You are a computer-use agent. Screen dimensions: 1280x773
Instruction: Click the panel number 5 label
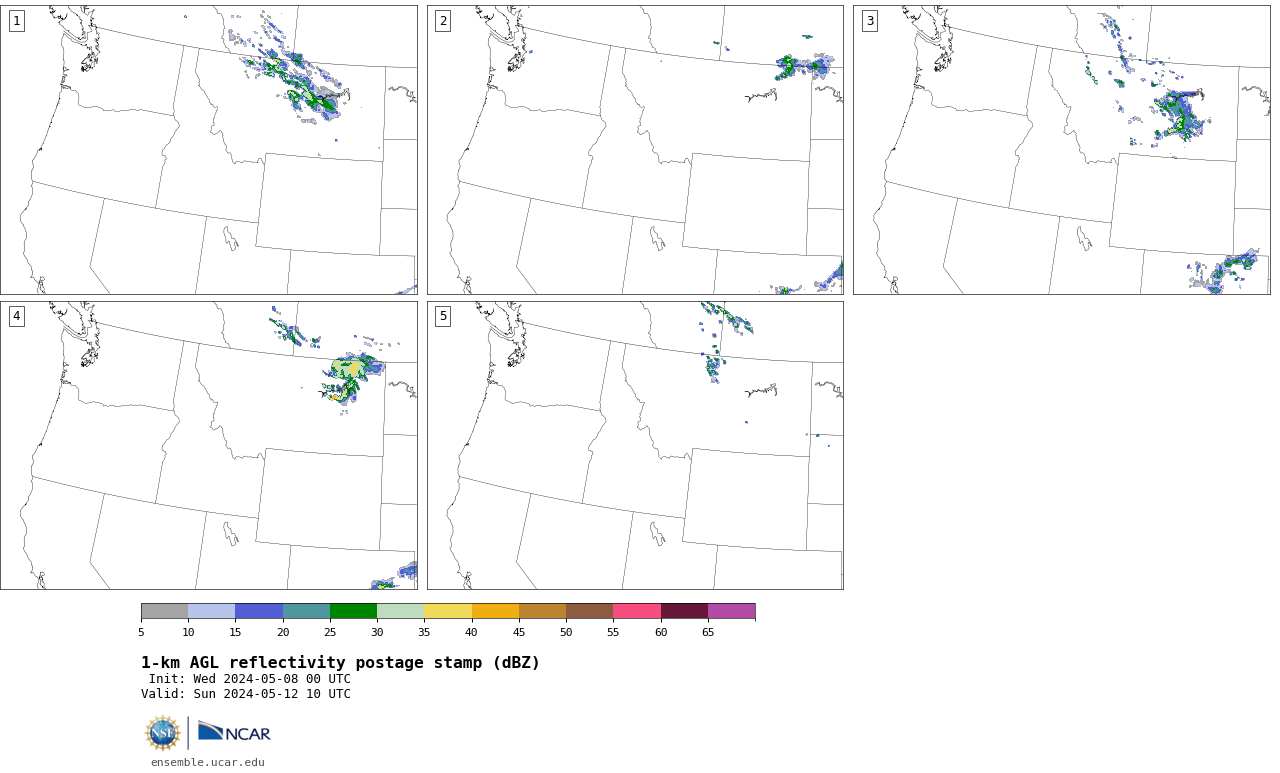point(443,316)
